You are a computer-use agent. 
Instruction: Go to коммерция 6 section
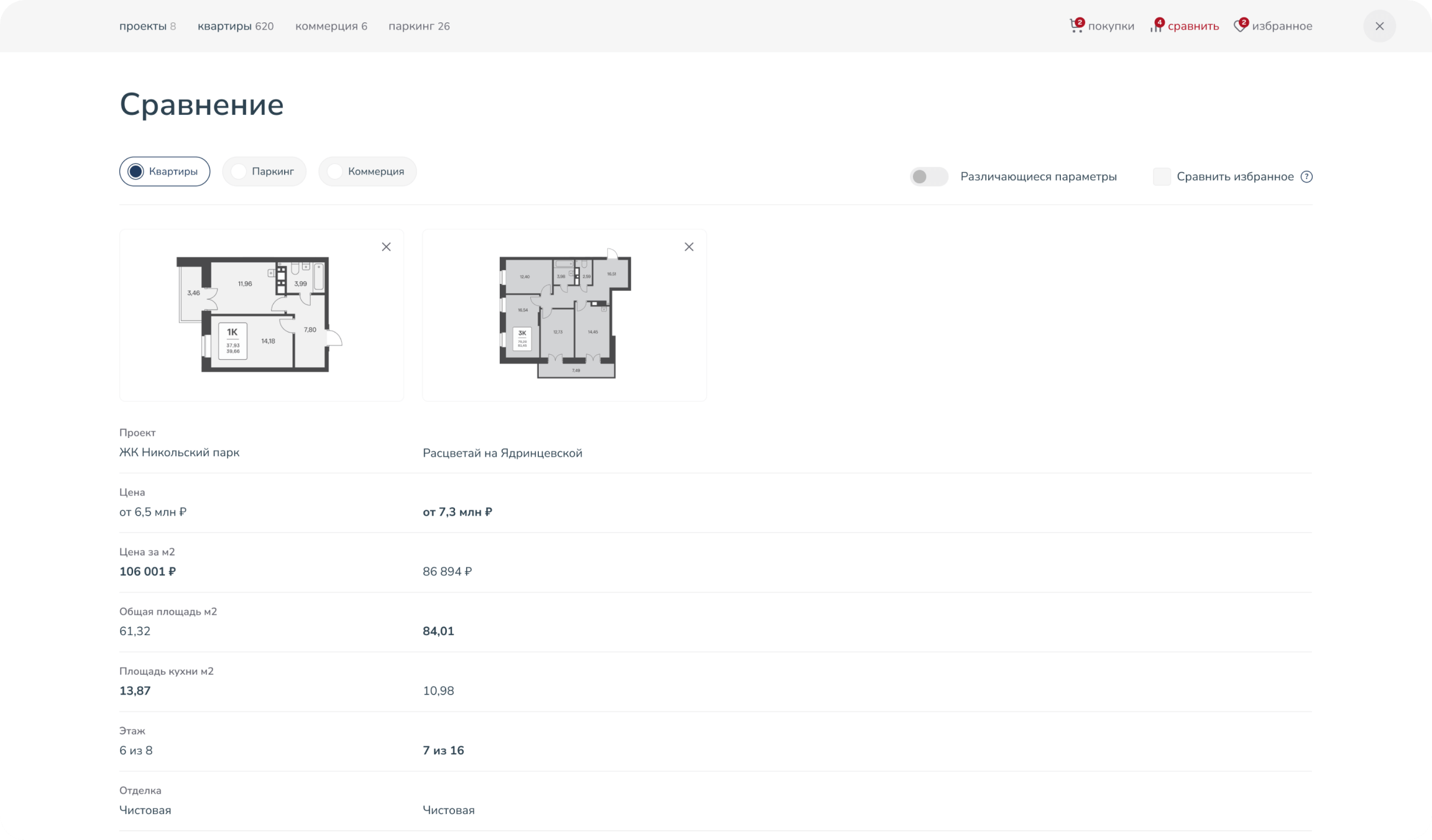[x=331, y=26]
